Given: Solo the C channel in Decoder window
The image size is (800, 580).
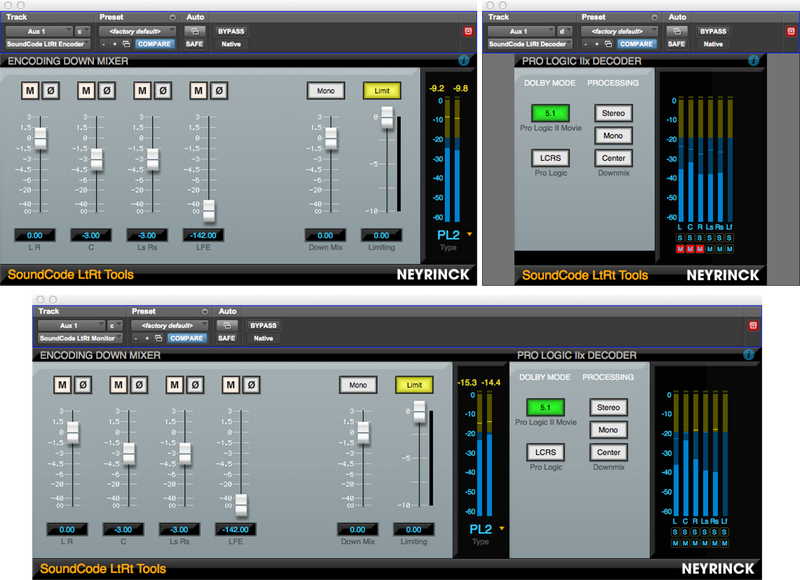Looking at the screenshot, I should coord(690,238).
